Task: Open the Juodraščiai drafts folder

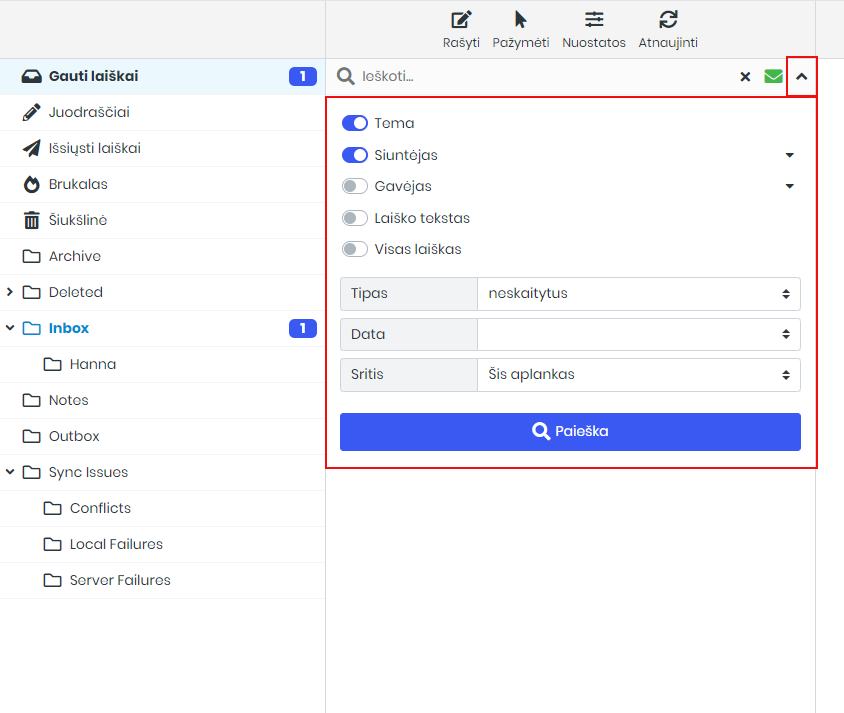Action: (161, 112)
